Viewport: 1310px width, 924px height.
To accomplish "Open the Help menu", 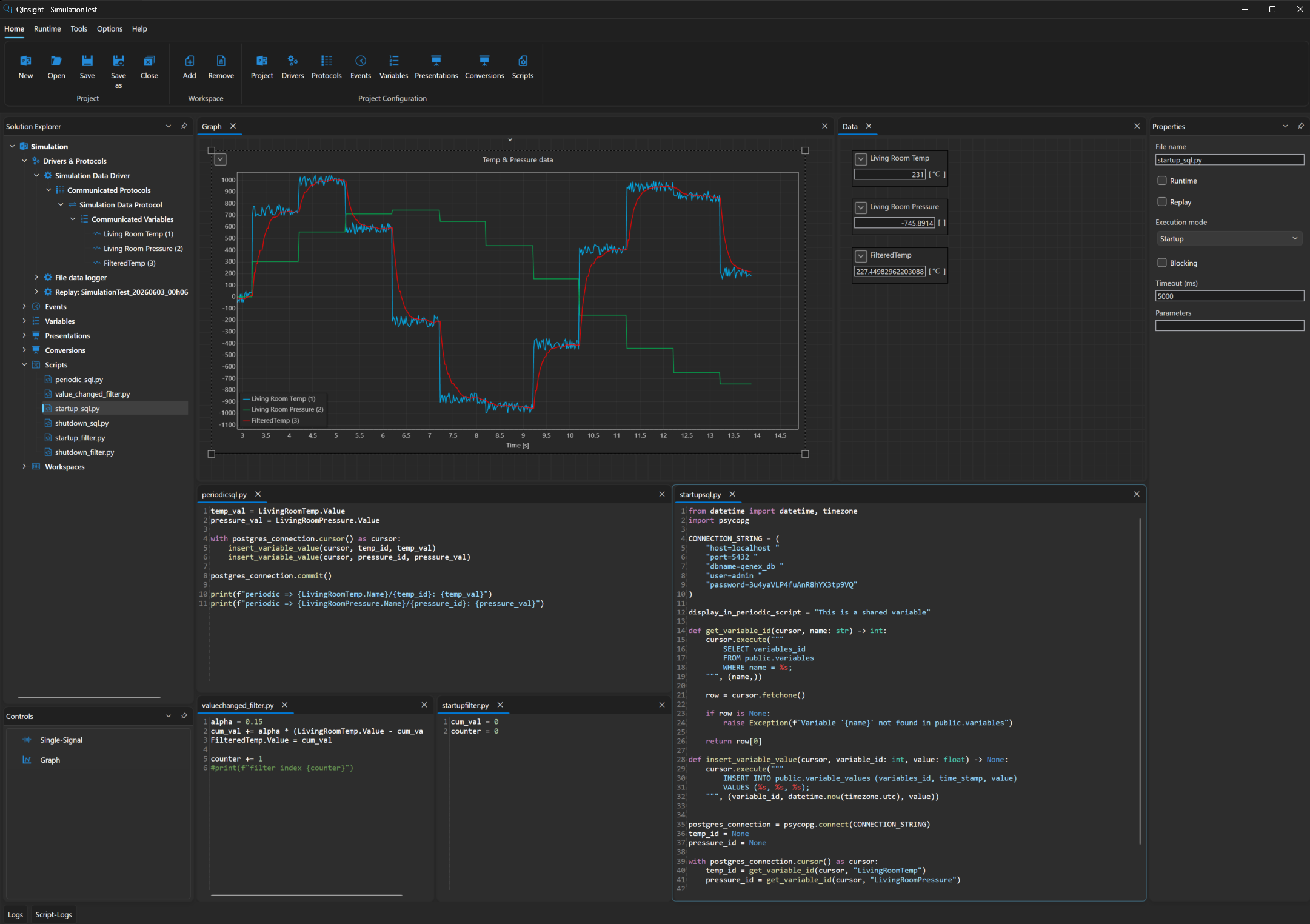I will click(x=139, y=28).
